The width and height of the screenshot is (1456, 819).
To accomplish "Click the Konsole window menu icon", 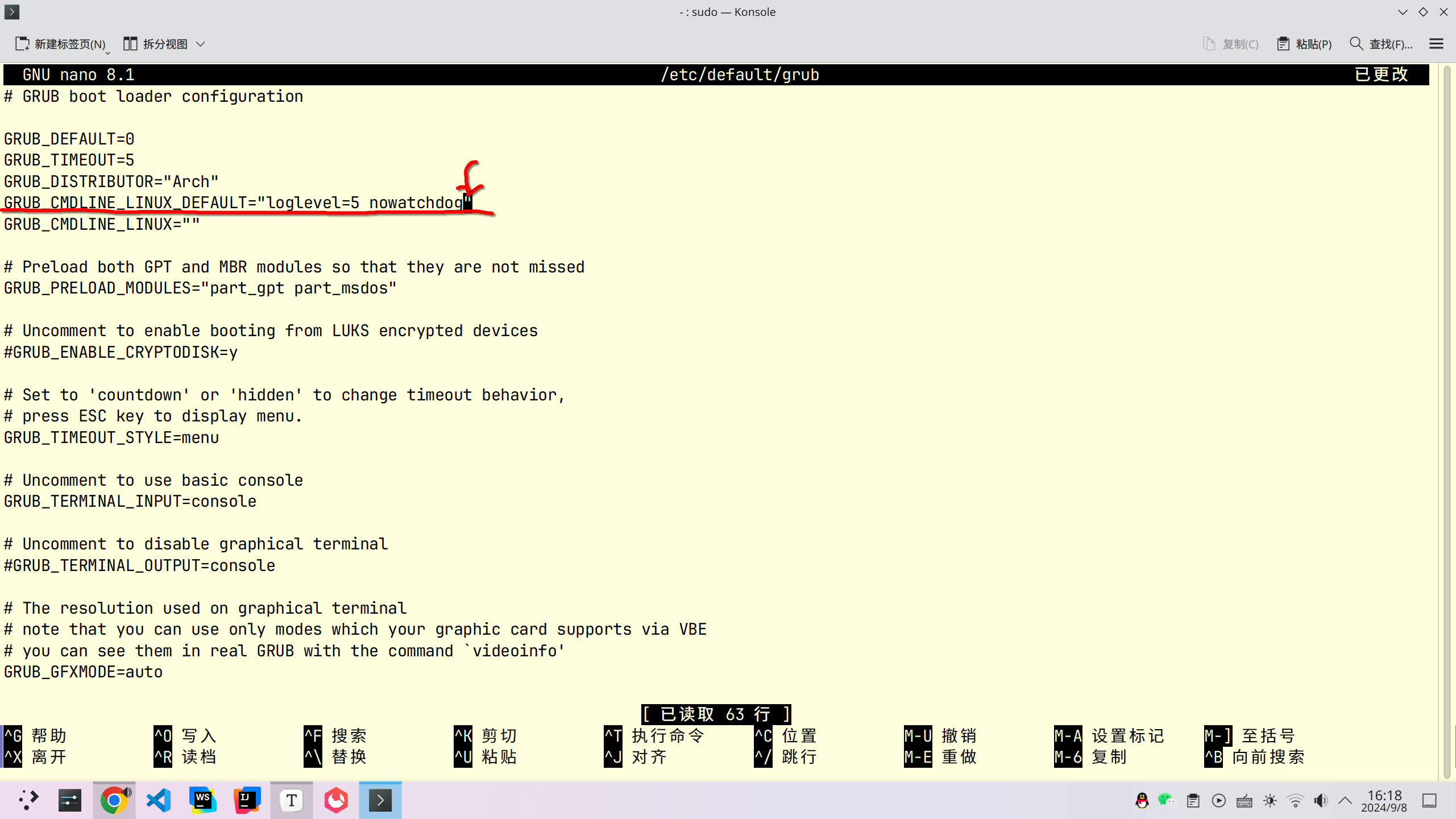I will click(x=12, y=12).
